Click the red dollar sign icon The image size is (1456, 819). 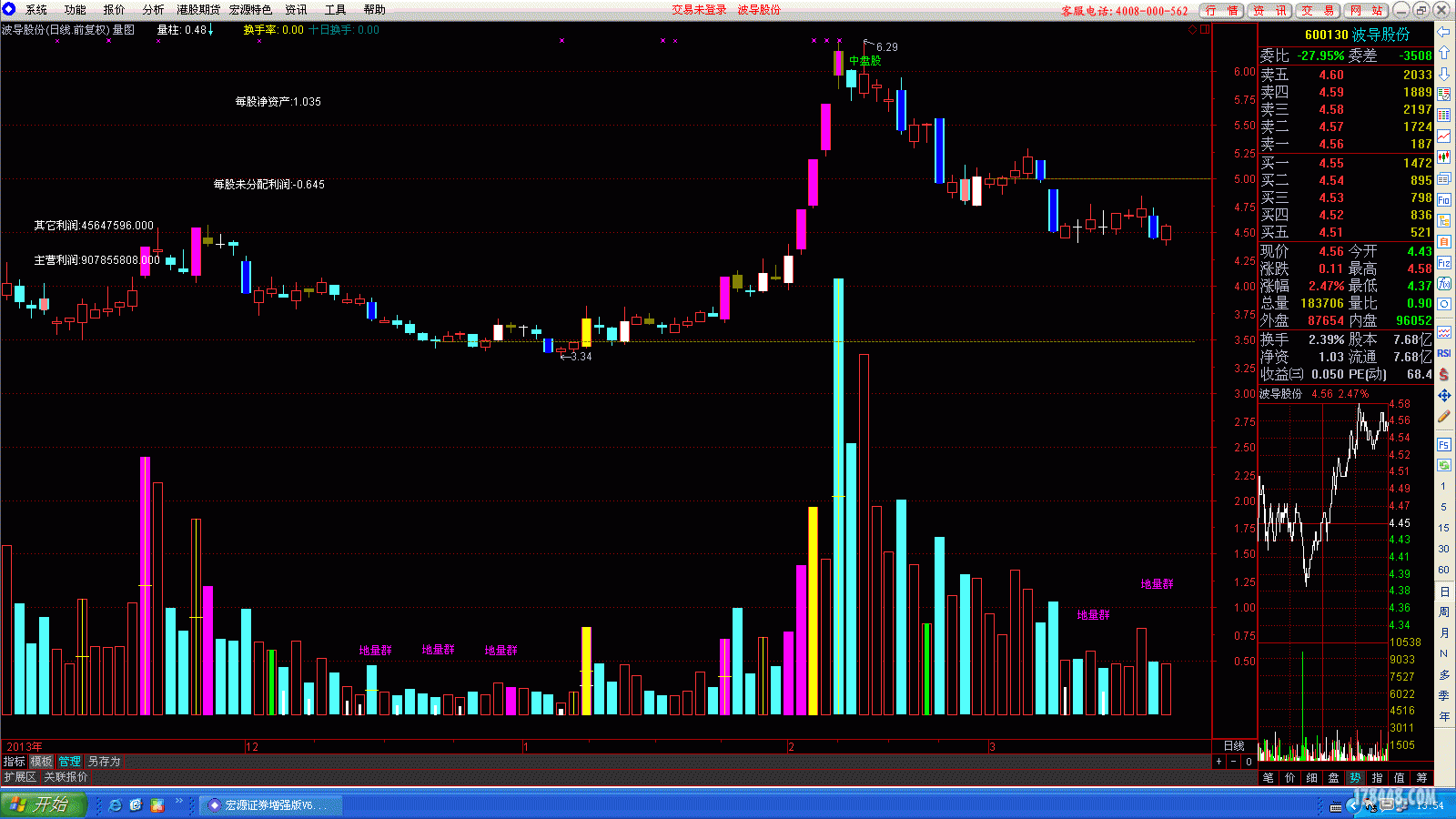point(1444,374)
